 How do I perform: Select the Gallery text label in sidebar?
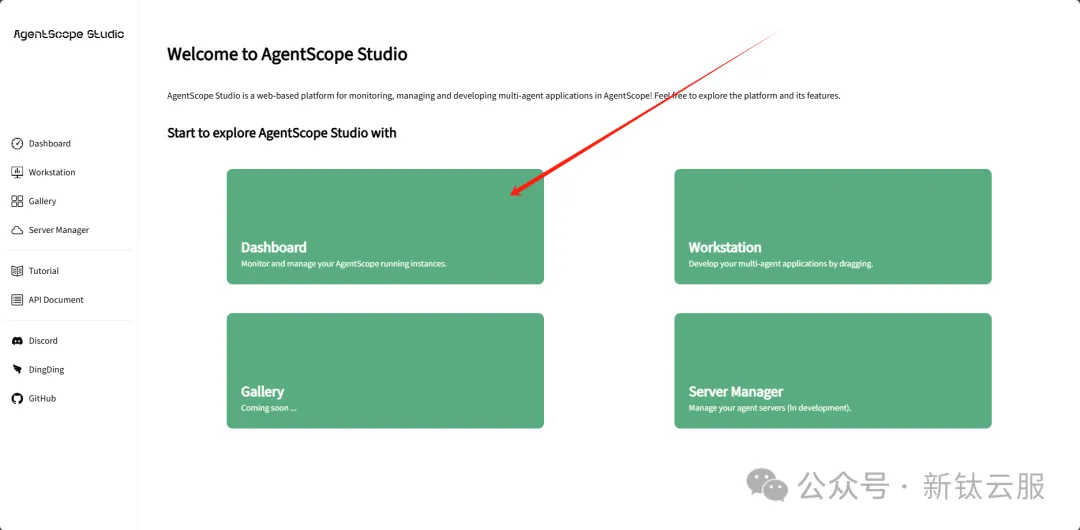click(43, 201)
